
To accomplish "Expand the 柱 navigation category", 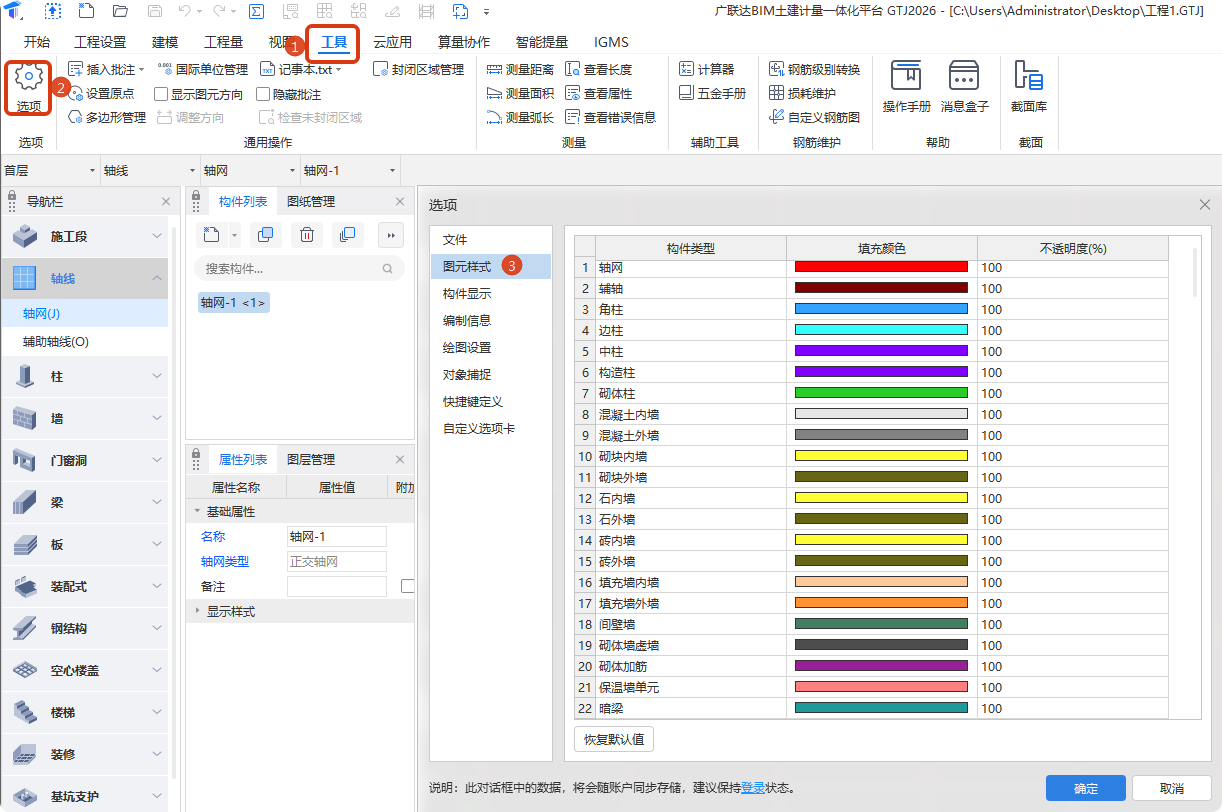I will tap(85, 377).
